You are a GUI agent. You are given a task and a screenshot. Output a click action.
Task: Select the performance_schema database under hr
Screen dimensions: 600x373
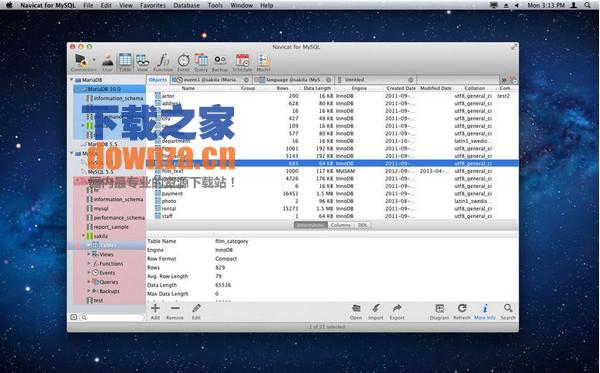coord(116,218)
